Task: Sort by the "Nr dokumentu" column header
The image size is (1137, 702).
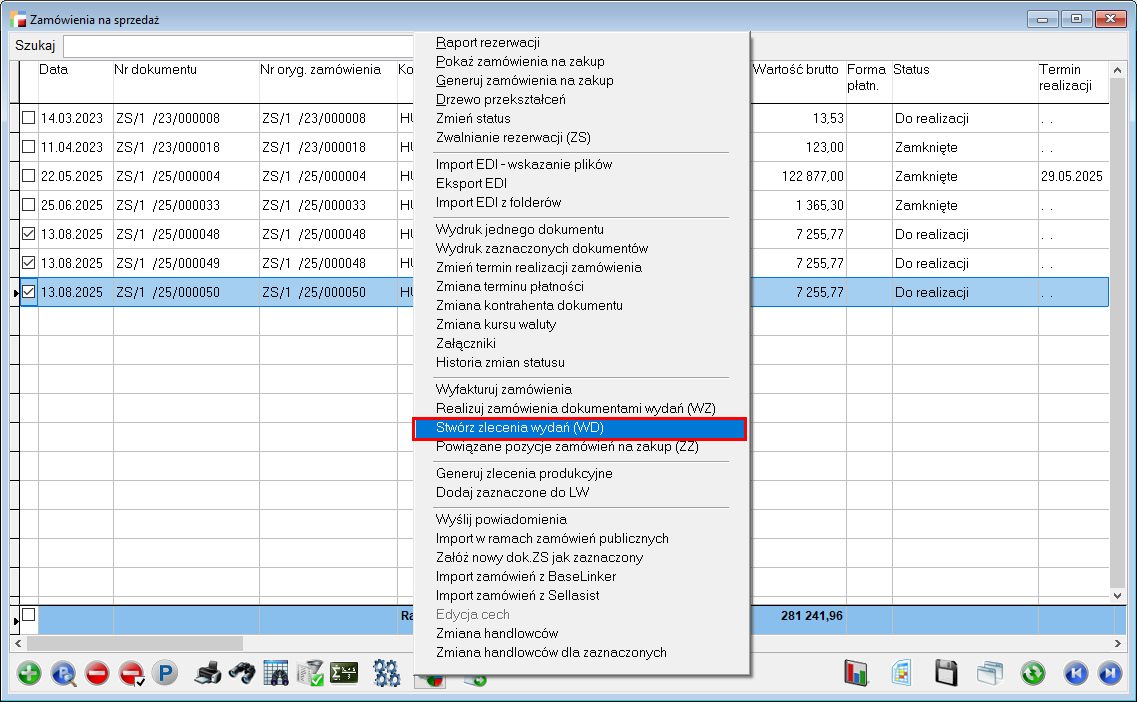Action: click(186, 70)
